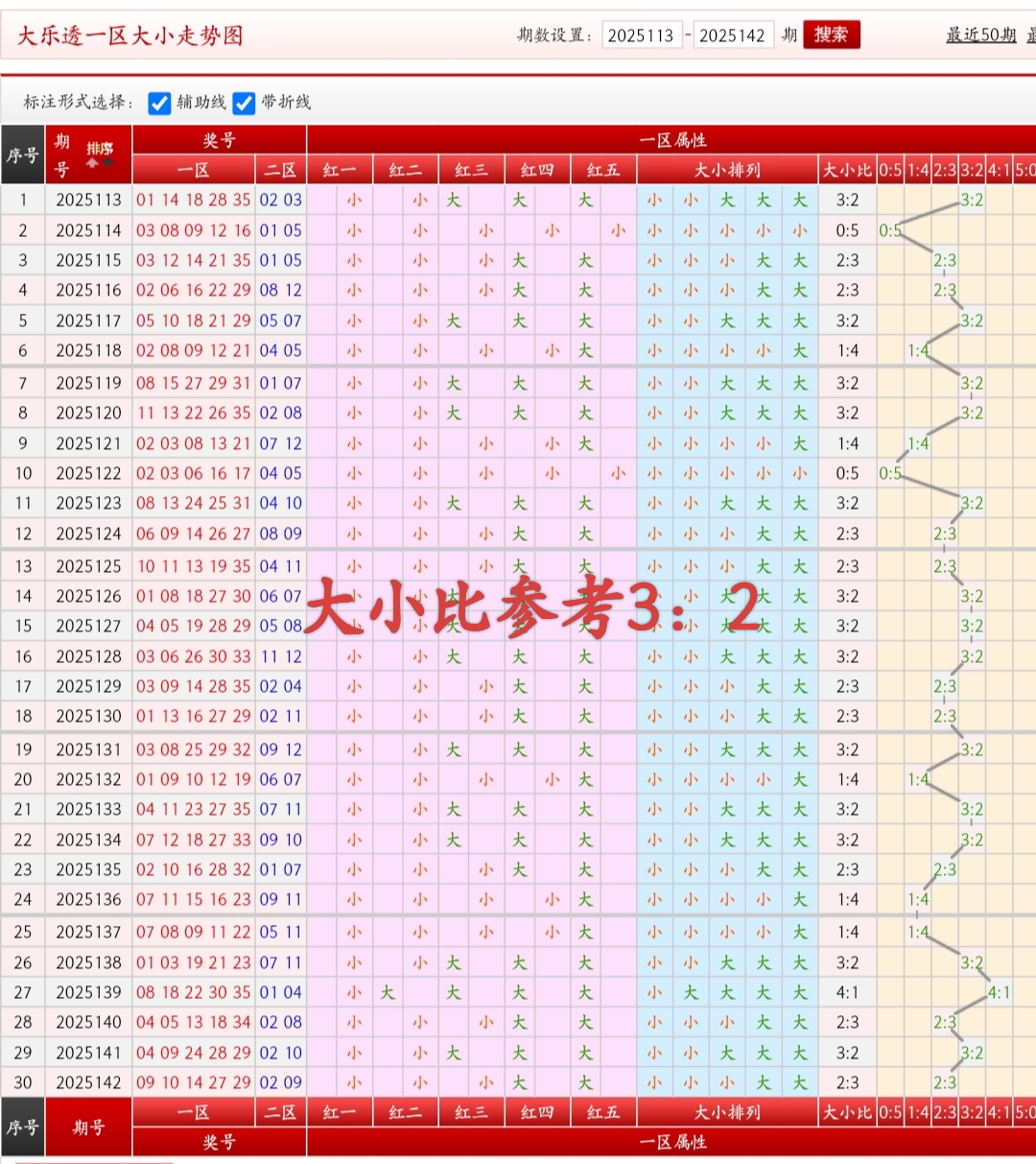Click the 大小排列 header cell
The image size is (1036, 1164).
coord(727,170)
